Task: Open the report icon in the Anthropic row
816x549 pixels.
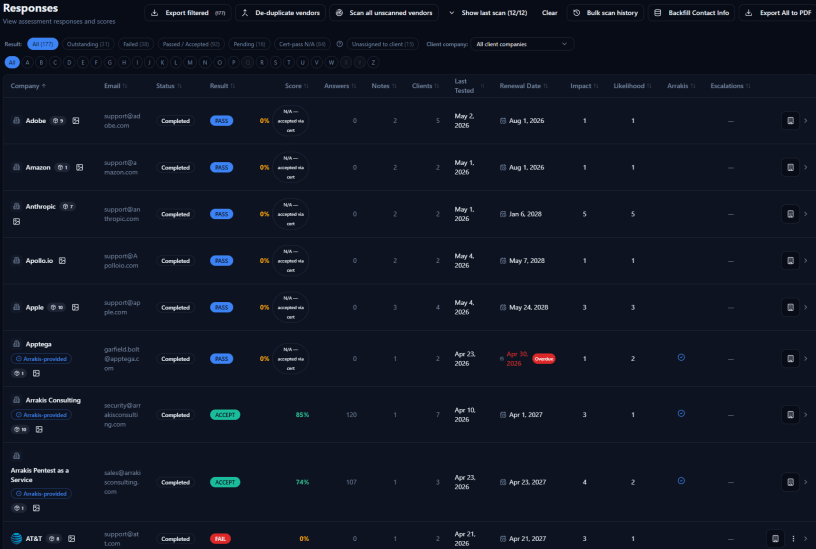Action: (x=790, y=214)
